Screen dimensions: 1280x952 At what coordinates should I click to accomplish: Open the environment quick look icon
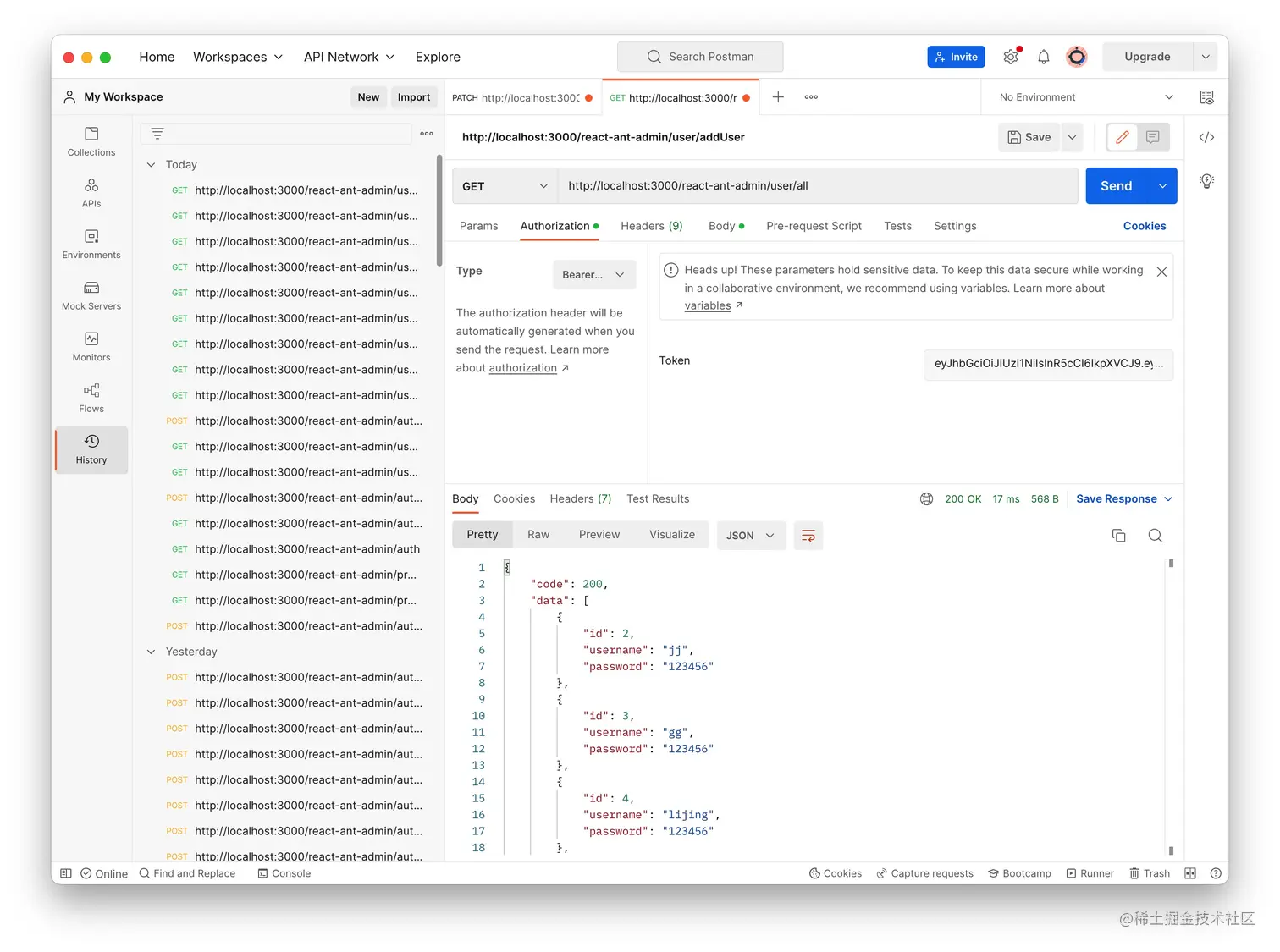click(1207, 97)
